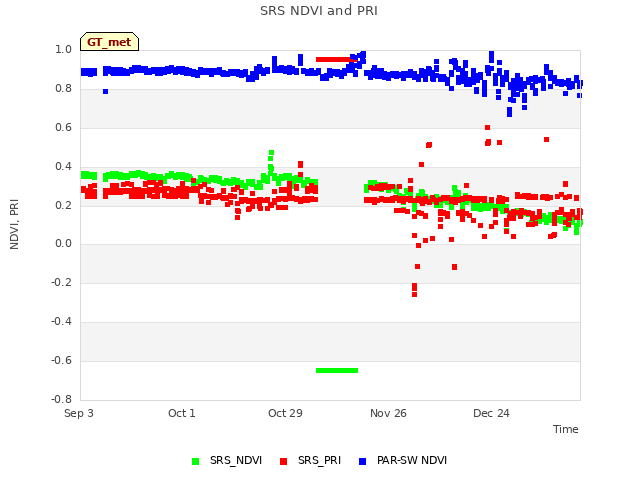640x480 pixels.
Task: Click the chart title SRS NDVI and PRI
Action: pos(319,11)
